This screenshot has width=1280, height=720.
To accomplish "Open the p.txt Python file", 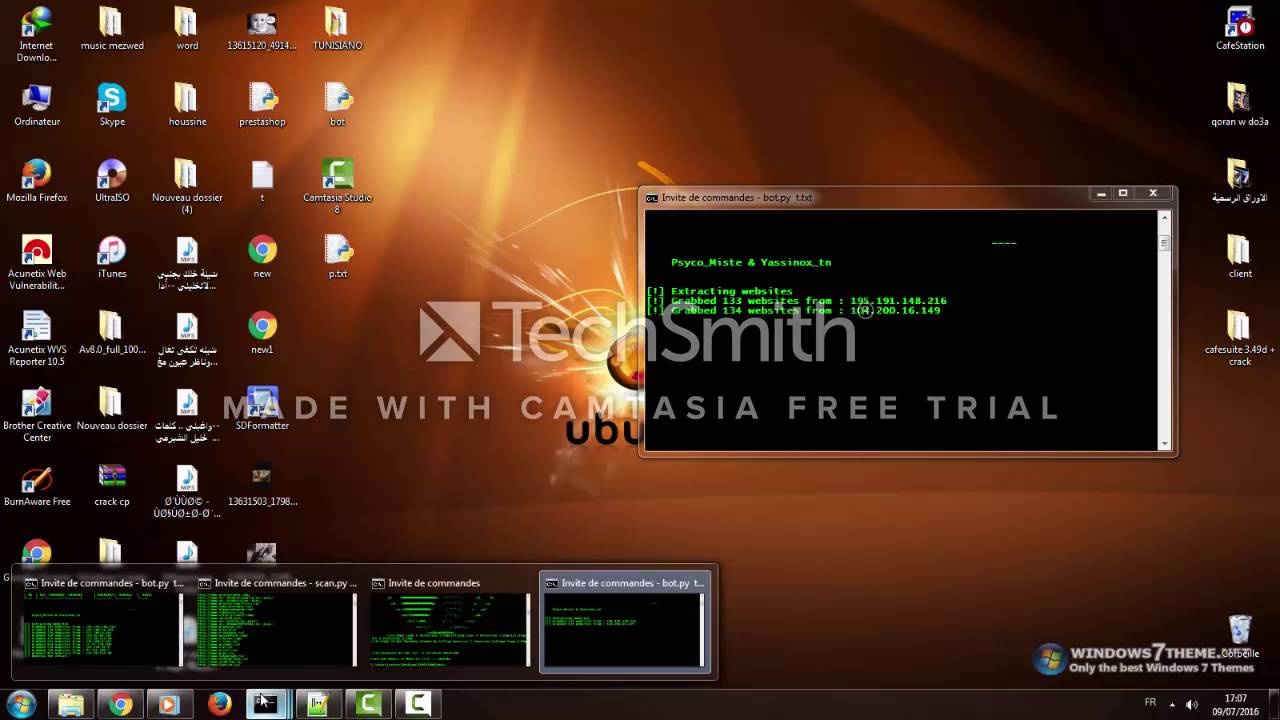I will tap(337, 256).
